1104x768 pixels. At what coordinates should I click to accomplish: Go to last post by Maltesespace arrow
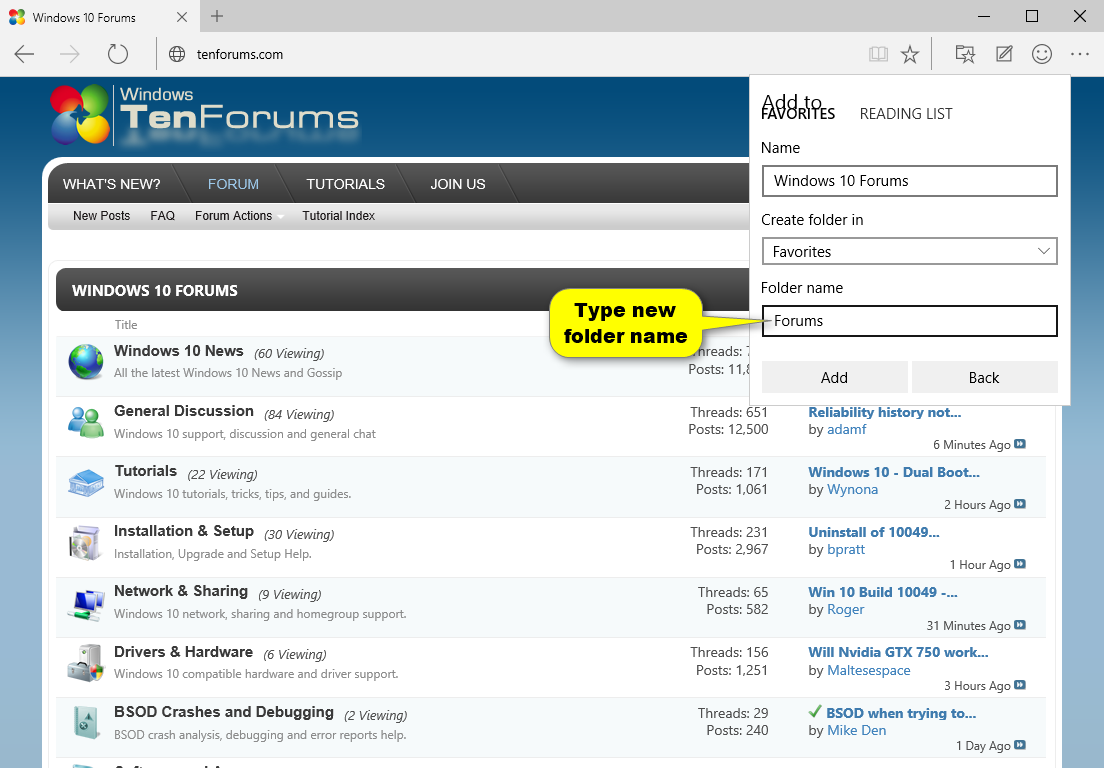pos(1020,685)
